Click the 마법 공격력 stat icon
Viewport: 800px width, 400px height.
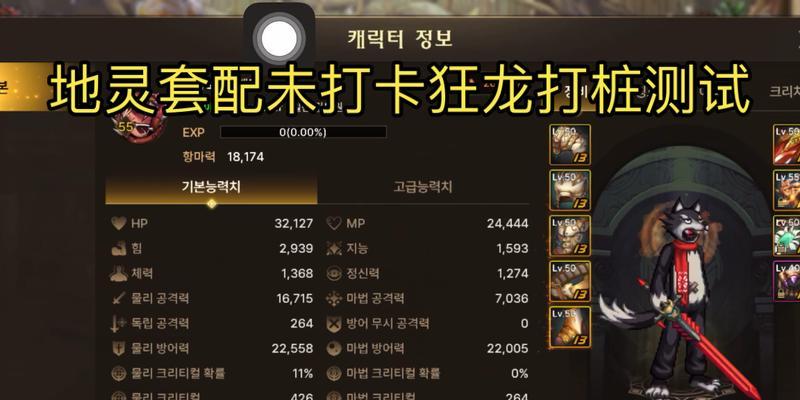click(x=334, y=298)
